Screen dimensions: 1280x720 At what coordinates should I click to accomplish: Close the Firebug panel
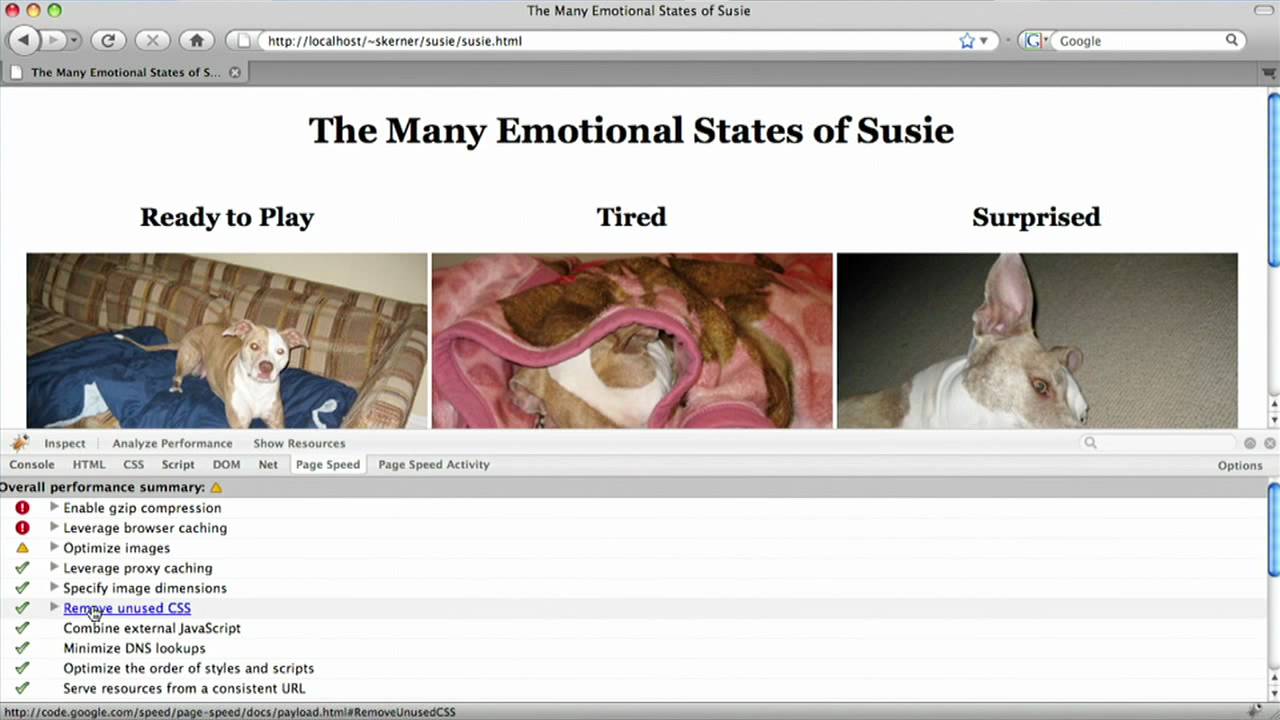point(1270,443)
